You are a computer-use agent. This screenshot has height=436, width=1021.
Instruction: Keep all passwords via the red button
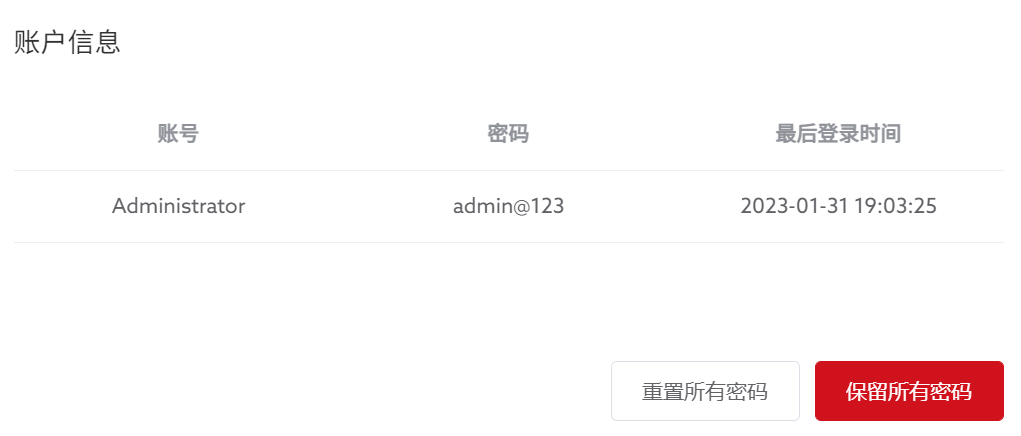tap(909, 391)
